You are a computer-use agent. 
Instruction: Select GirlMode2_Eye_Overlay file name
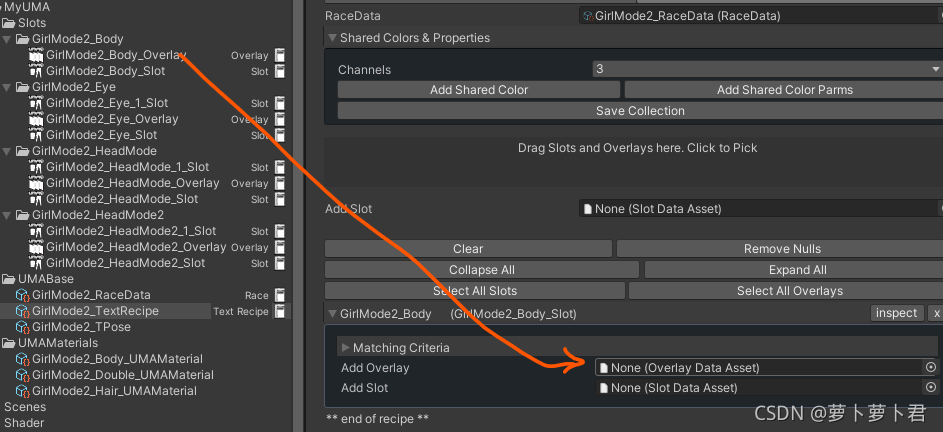(x=112, y=119)
